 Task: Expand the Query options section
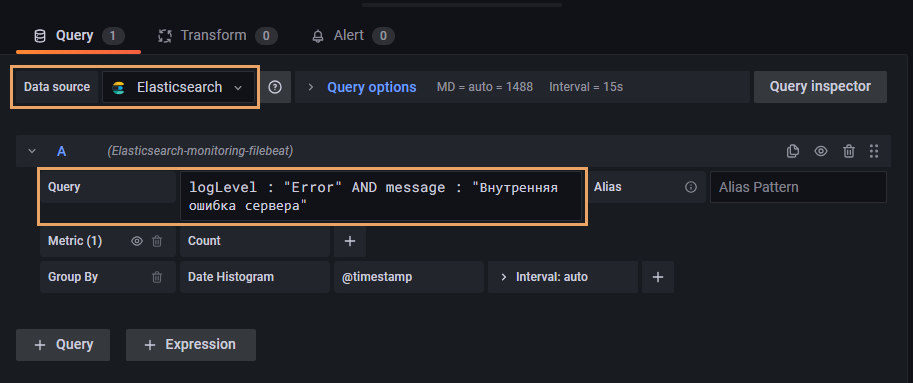click(x=371, y=87)
